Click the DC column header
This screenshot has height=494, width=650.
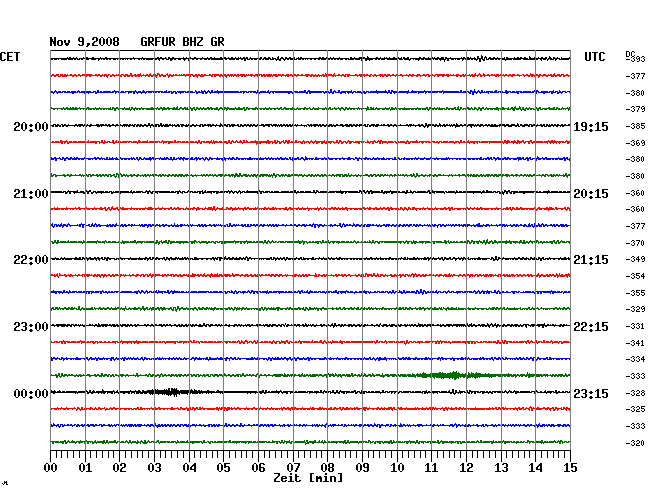(630, 54)
